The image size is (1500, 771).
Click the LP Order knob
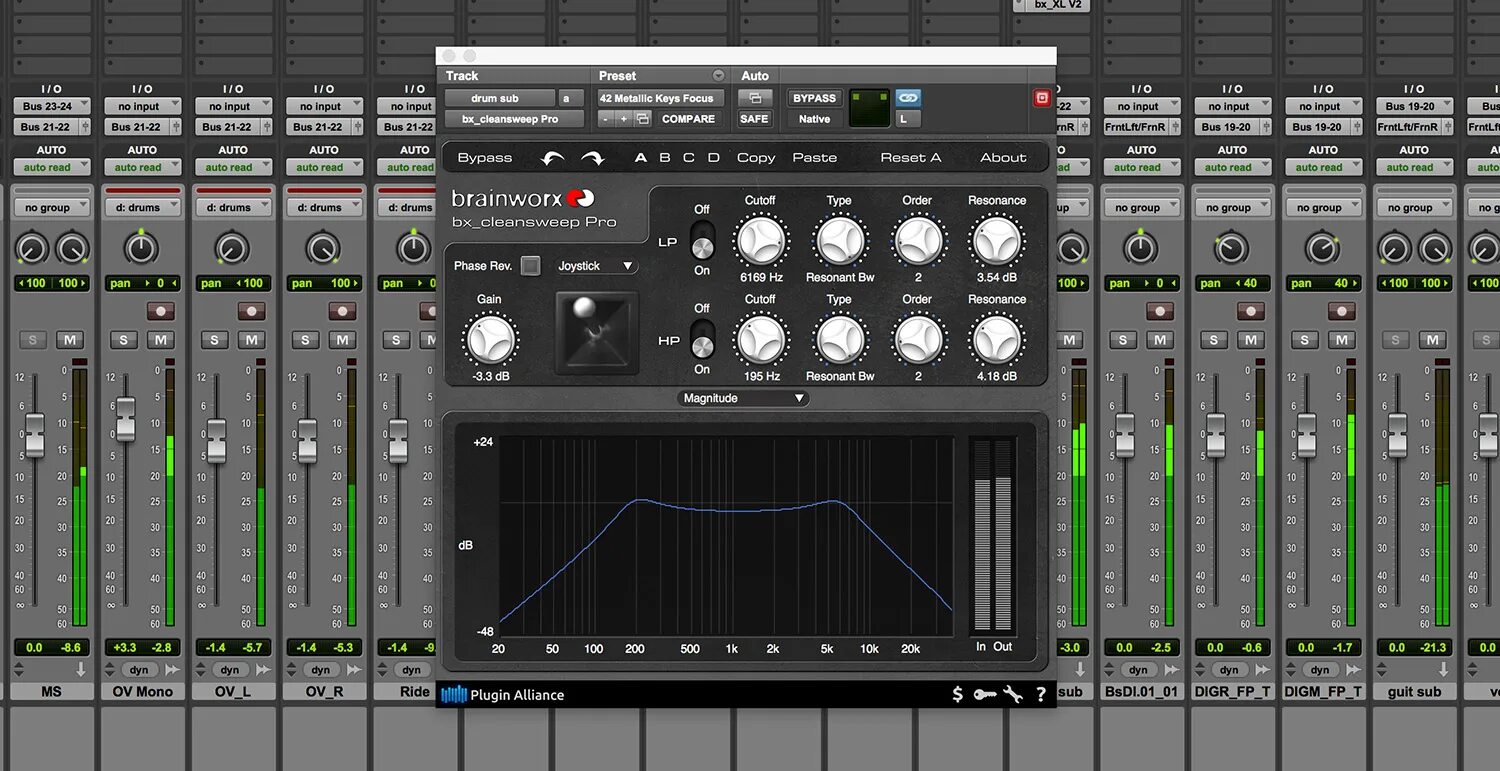917,240
